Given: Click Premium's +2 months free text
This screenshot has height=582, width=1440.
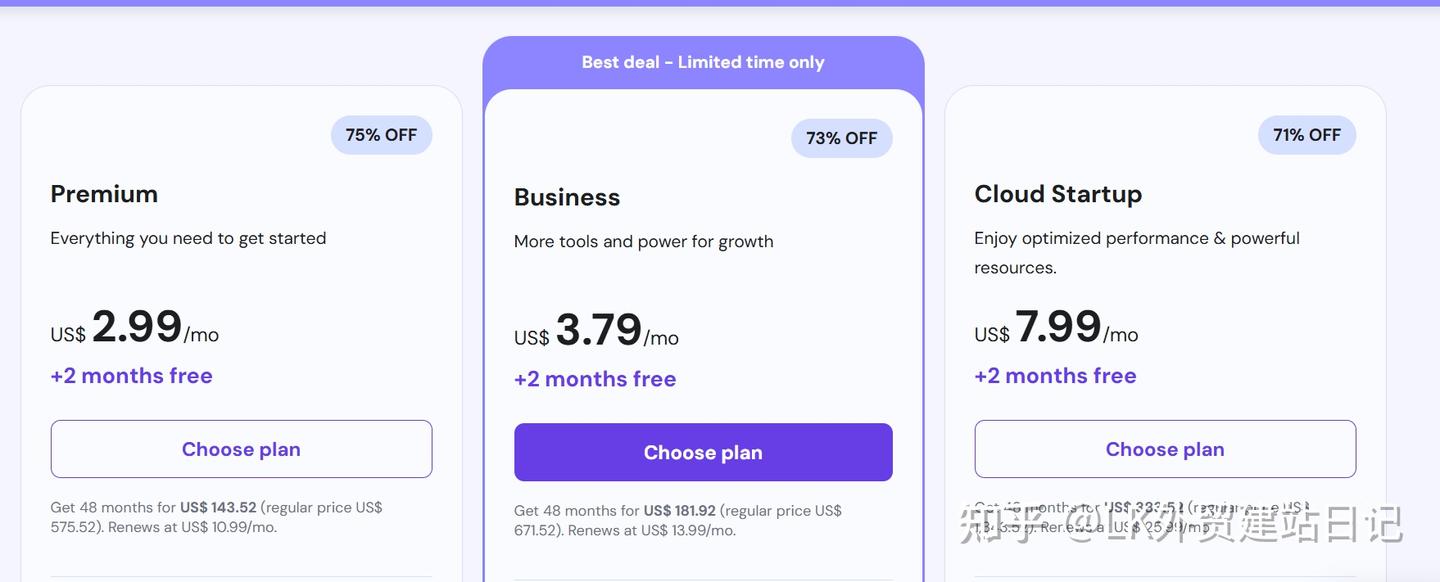Looking at the screenshot, I should (131, 376).
